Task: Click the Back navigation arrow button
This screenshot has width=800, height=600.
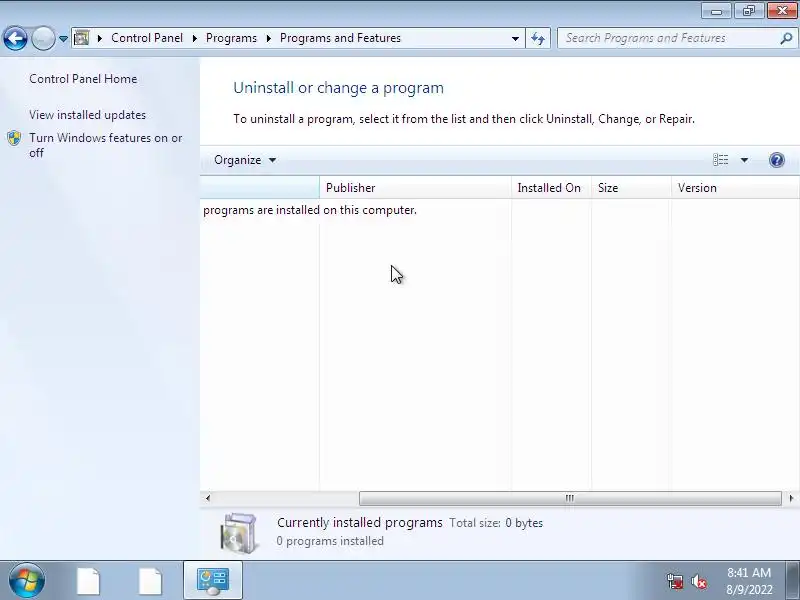Action: point(15,38)
